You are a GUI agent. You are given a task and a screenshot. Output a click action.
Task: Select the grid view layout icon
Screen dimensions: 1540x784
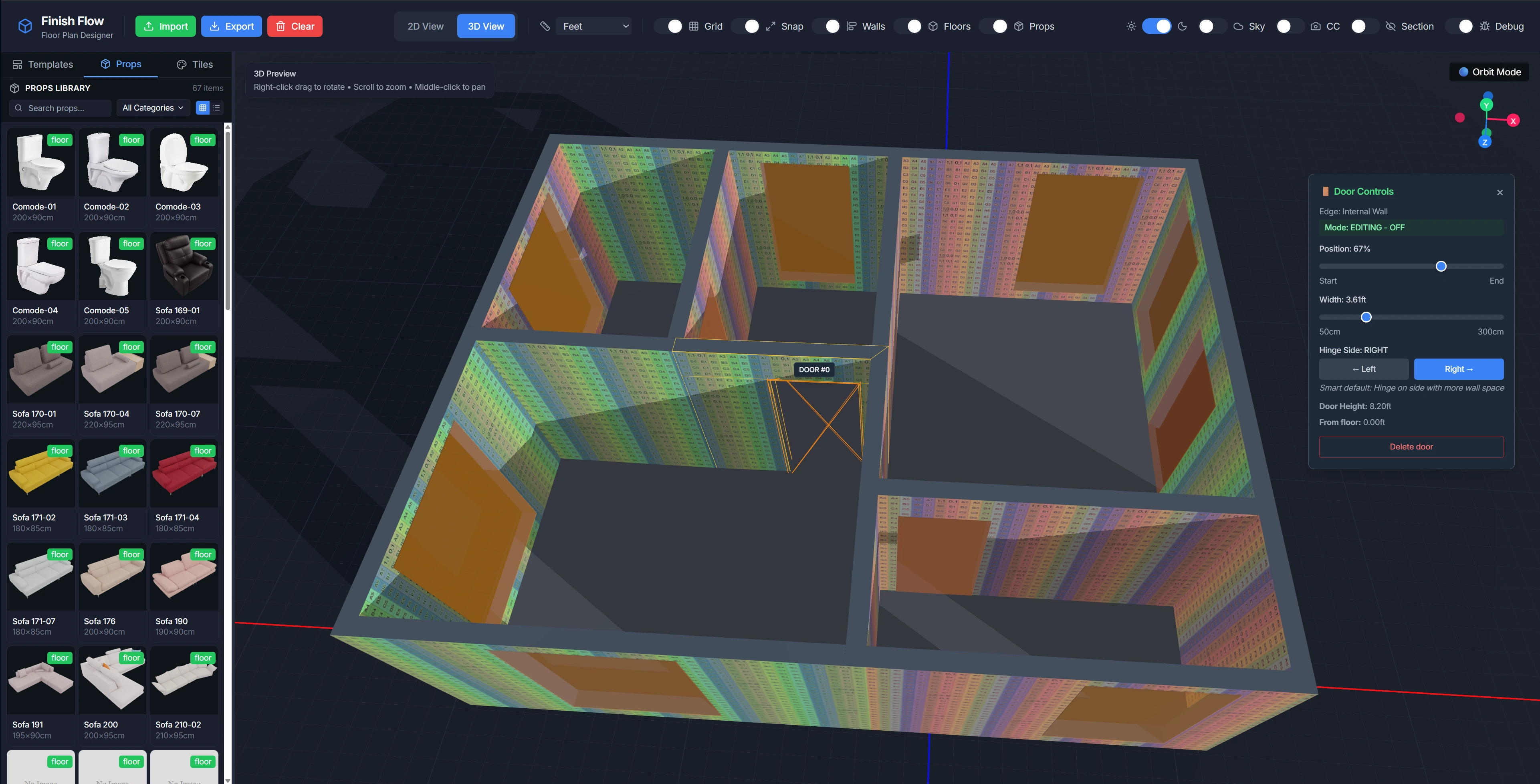[x=203, y=107]
